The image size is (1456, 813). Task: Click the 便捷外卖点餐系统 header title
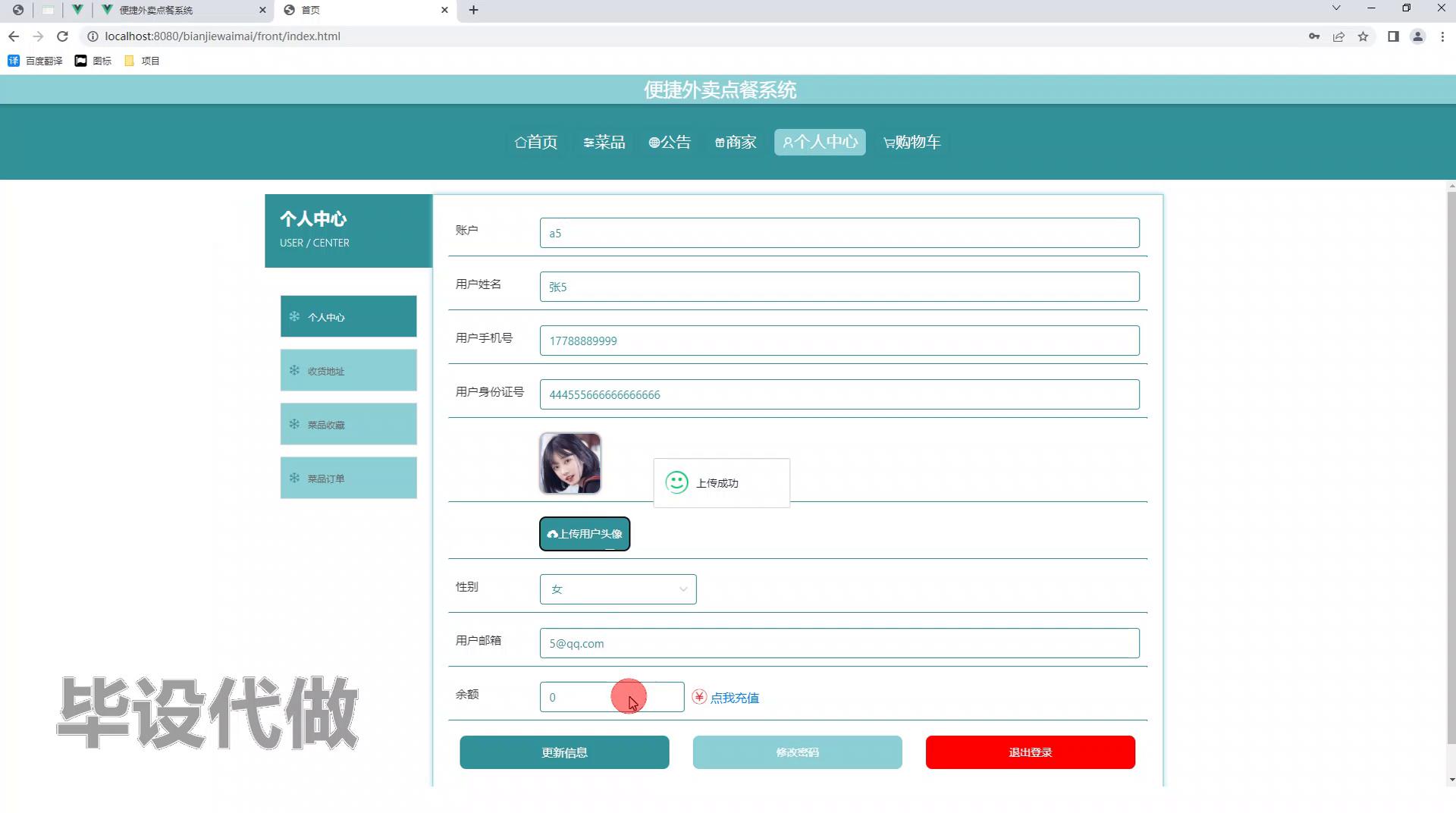tap(720, 90)
